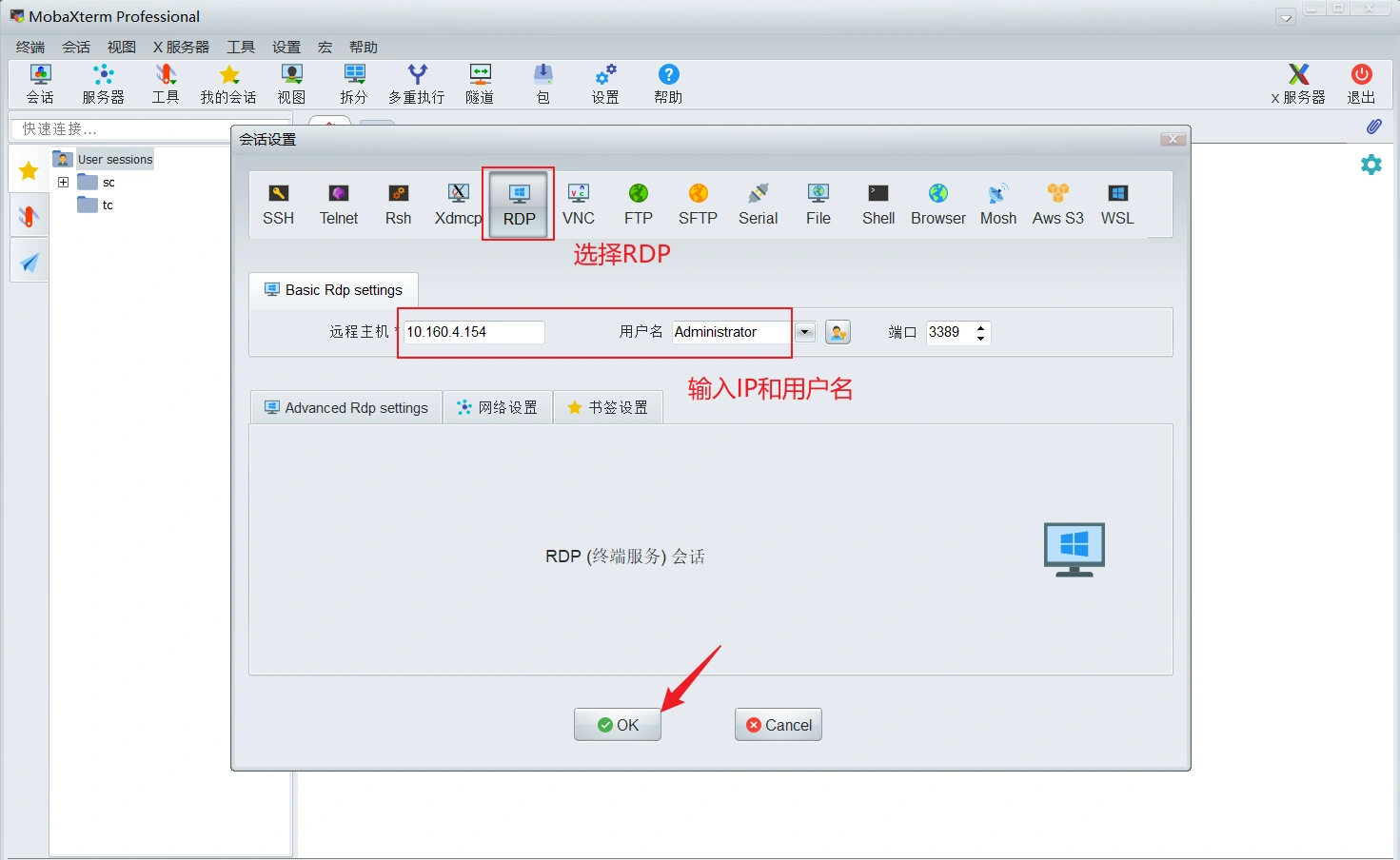1400x860 pixels.
Task: Open the 帮助 menu in menu bar
Action: coord(364,47)
